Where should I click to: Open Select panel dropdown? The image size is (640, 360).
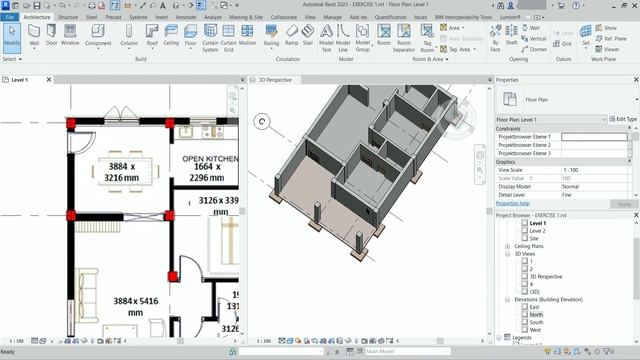(x=12, y=59)
